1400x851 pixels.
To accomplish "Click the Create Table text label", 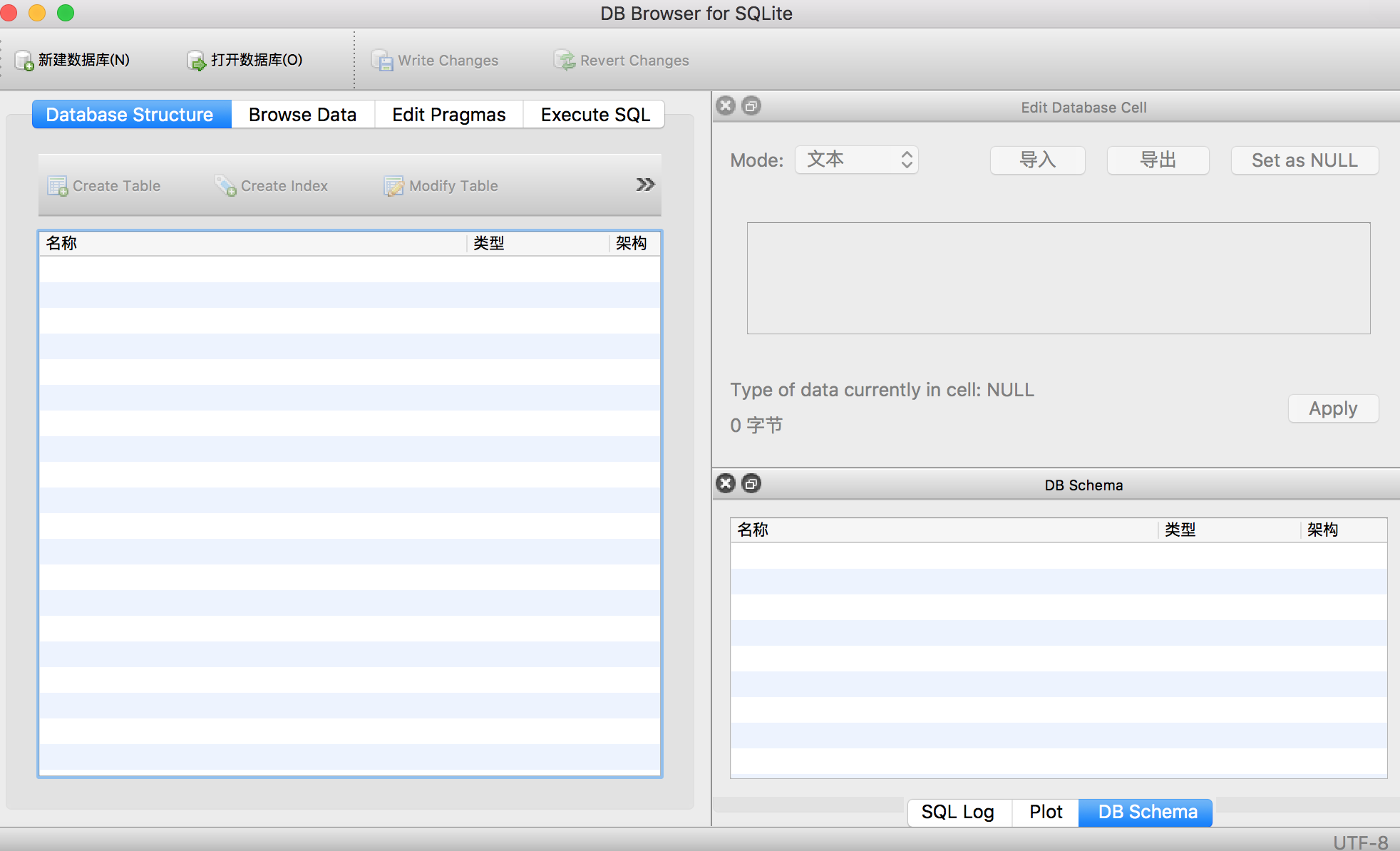I will click(x=117, y=186).
